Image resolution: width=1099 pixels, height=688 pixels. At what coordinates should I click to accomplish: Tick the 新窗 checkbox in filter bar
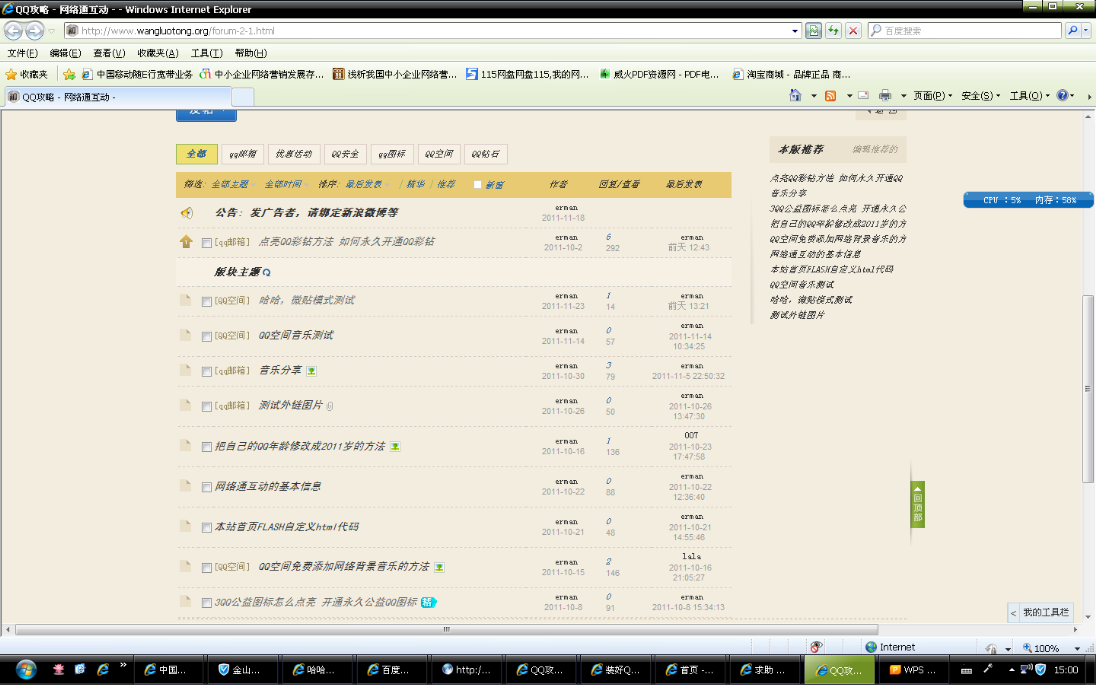coord(477,185)
